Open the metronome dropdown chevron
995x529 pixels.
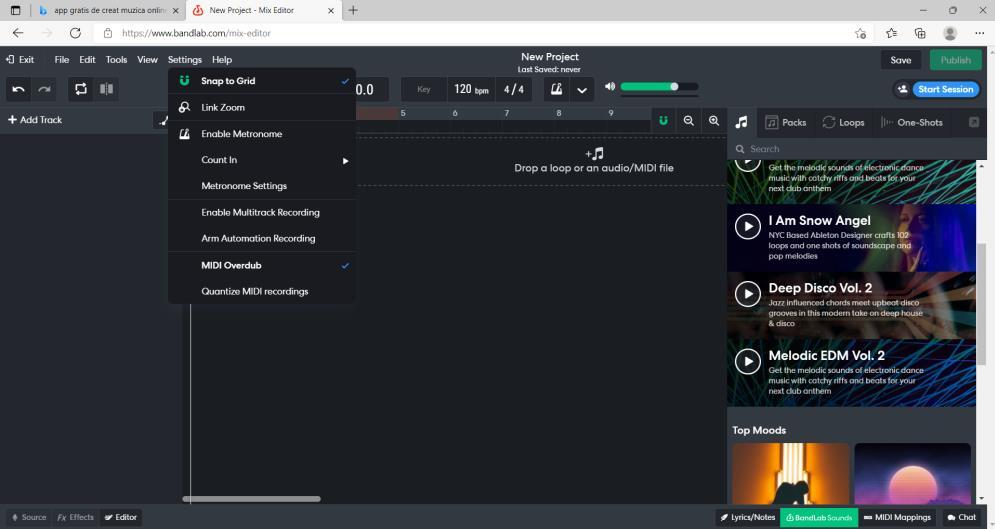[581, 90]
